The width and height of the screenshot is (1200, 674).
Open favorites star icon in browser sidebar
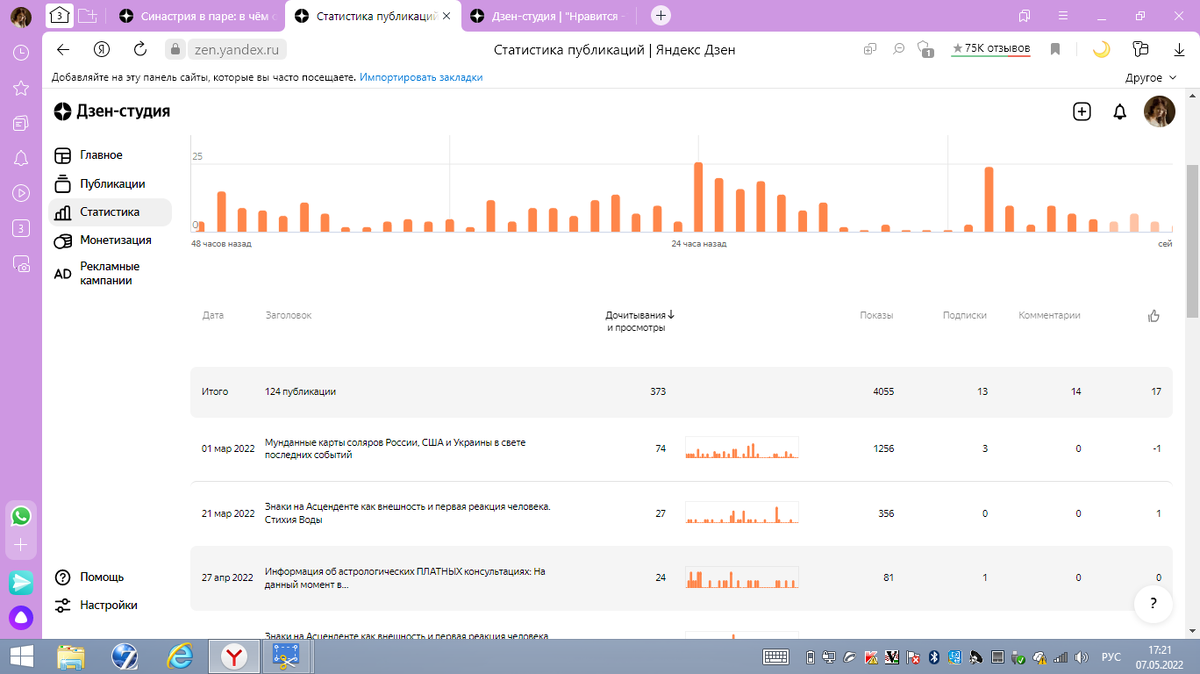click(x=20, y=88)
